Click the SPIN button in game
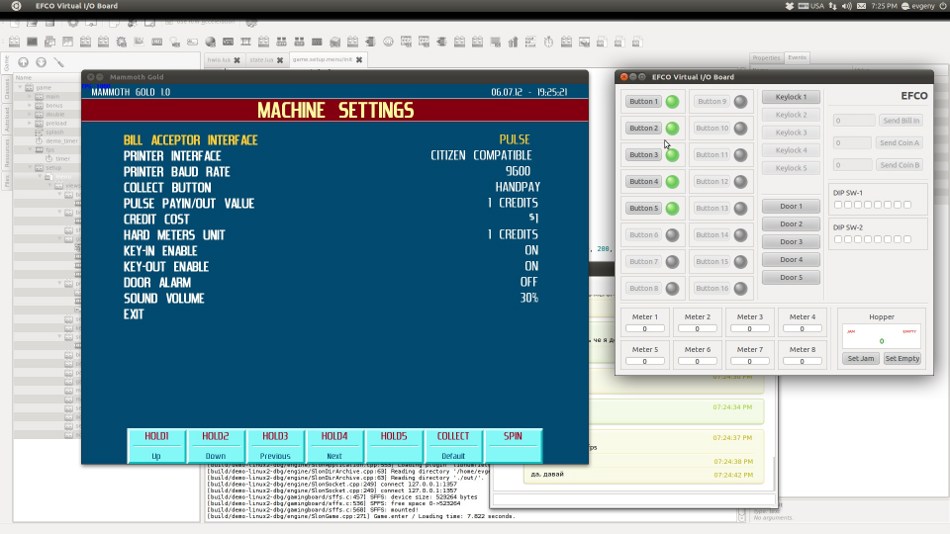This screenshot has height=534, width=950. point(513,446)
